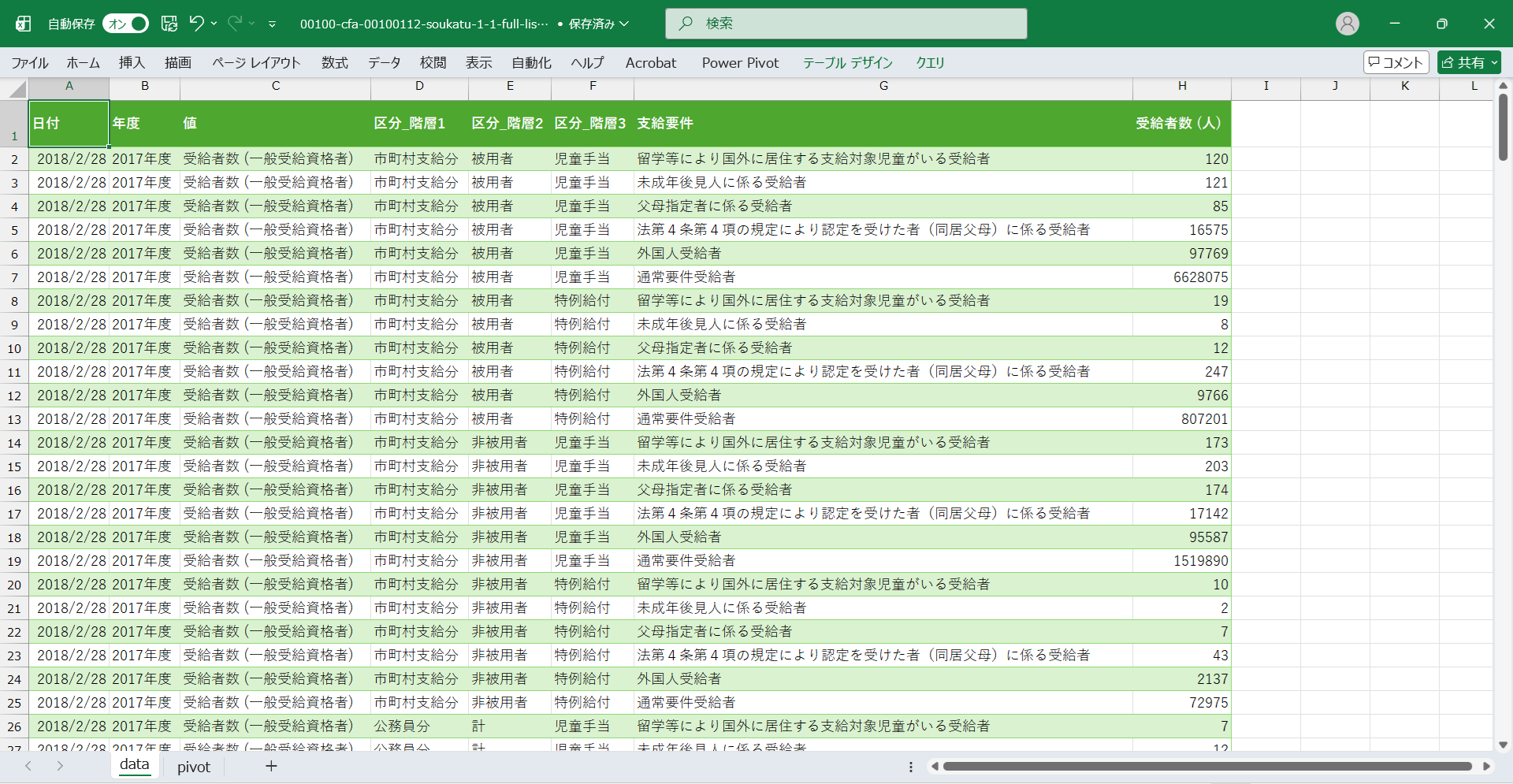Open the Power Pivot ribbon tab
This screenshot has width=1513, height=784.
739,62
